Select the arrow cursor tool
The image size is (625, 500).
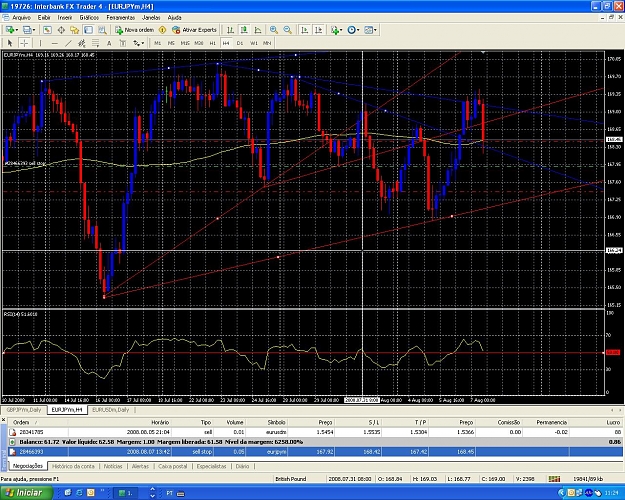tap(10, 43)
